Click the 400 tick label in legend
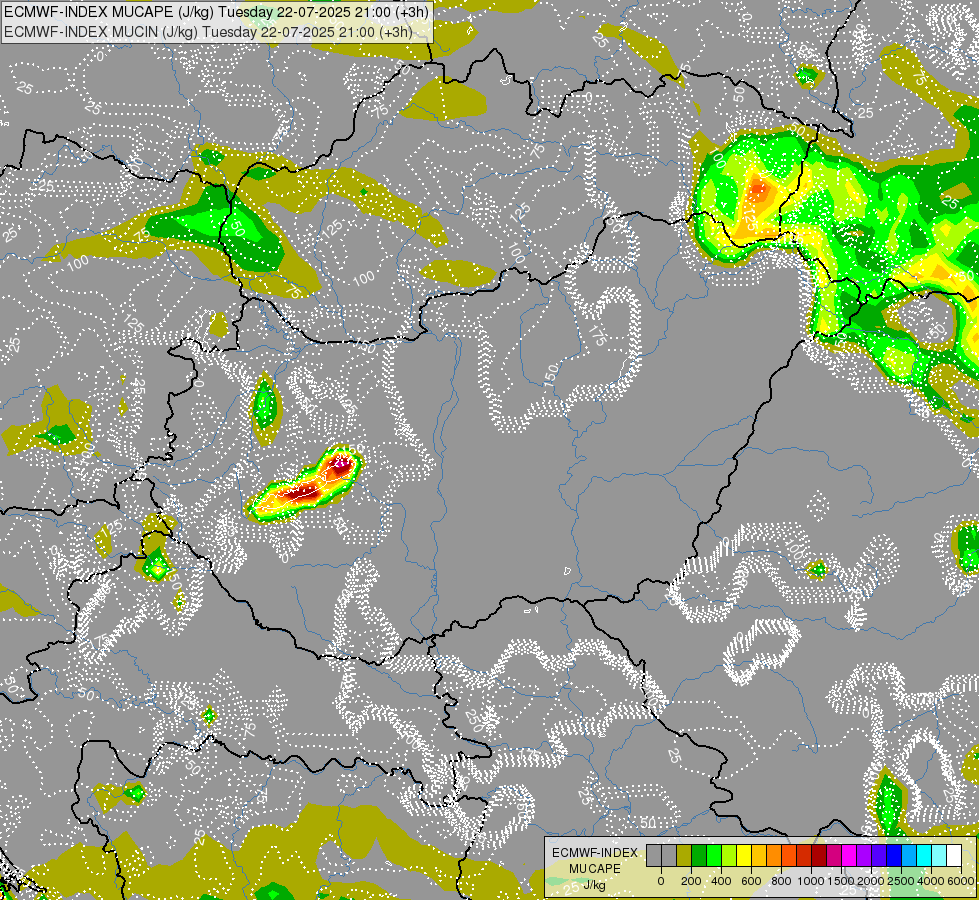This screenshot has width=979, height=900. [x=721, y=881]
